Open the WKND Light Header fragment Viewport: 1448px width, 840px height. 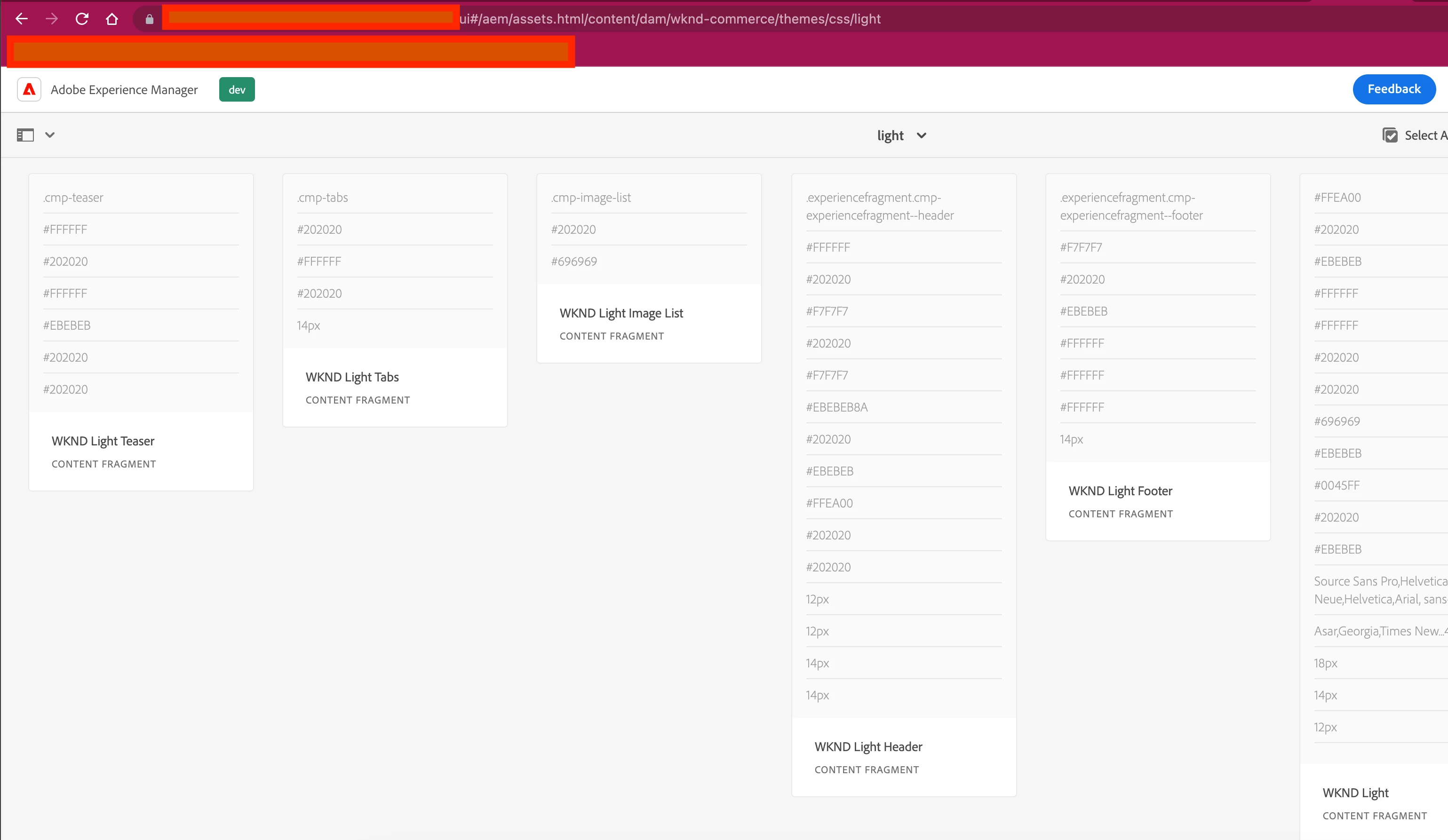pyautogui.click(x=868, y=746)
